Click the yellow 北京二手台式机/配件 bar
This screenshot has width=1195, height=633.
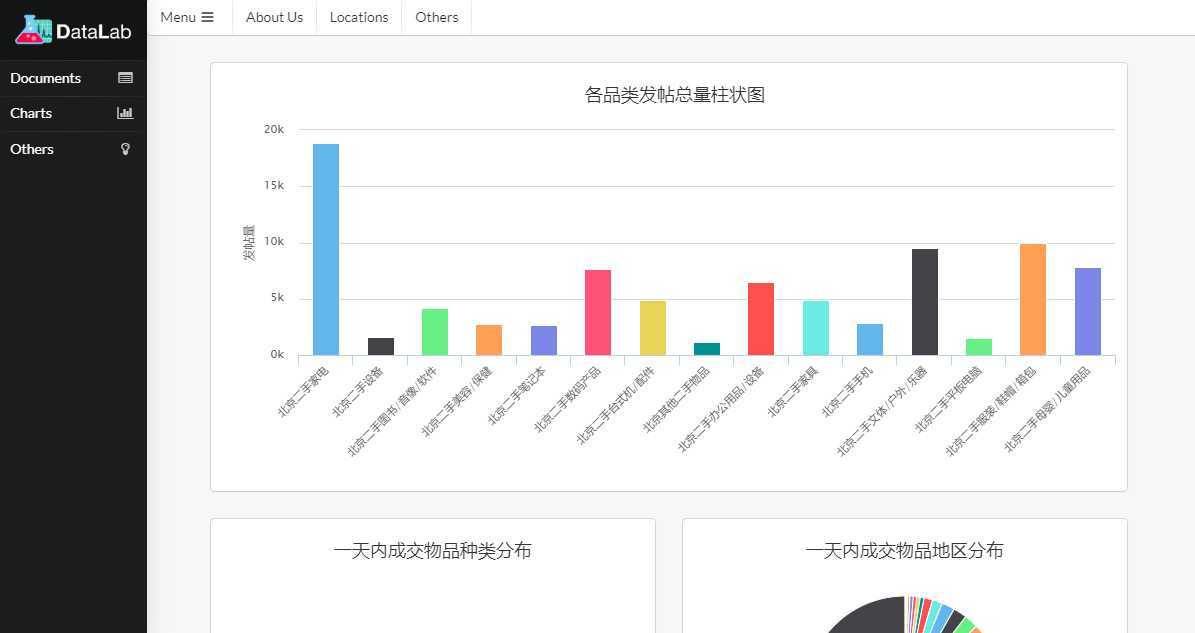click(x=653, y=328)
